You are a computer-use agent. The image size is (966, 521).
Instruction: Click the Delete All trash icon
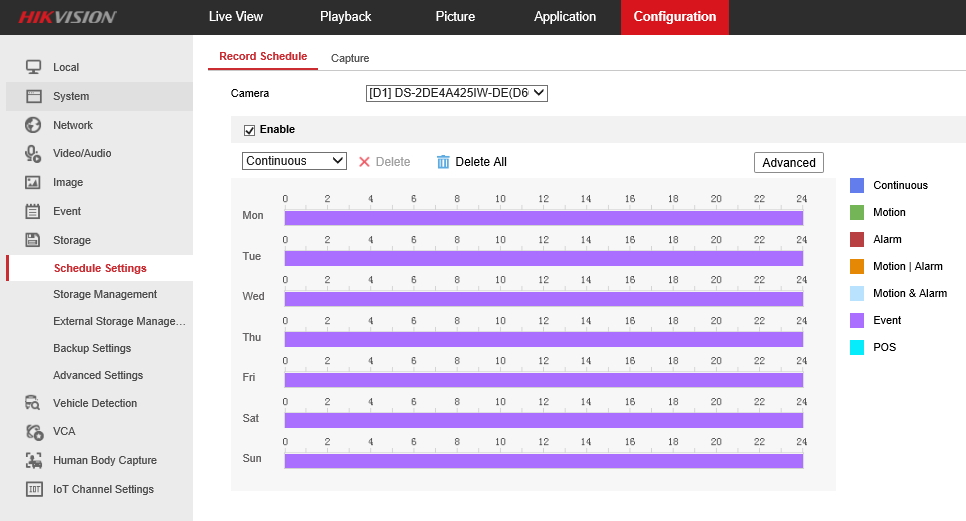click(444, 162)
